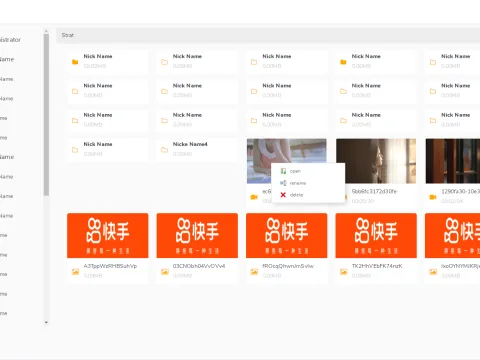The width and height of the screenshot is (480, 360).
Task: Choose rename in the context menu
Action: 298,183
